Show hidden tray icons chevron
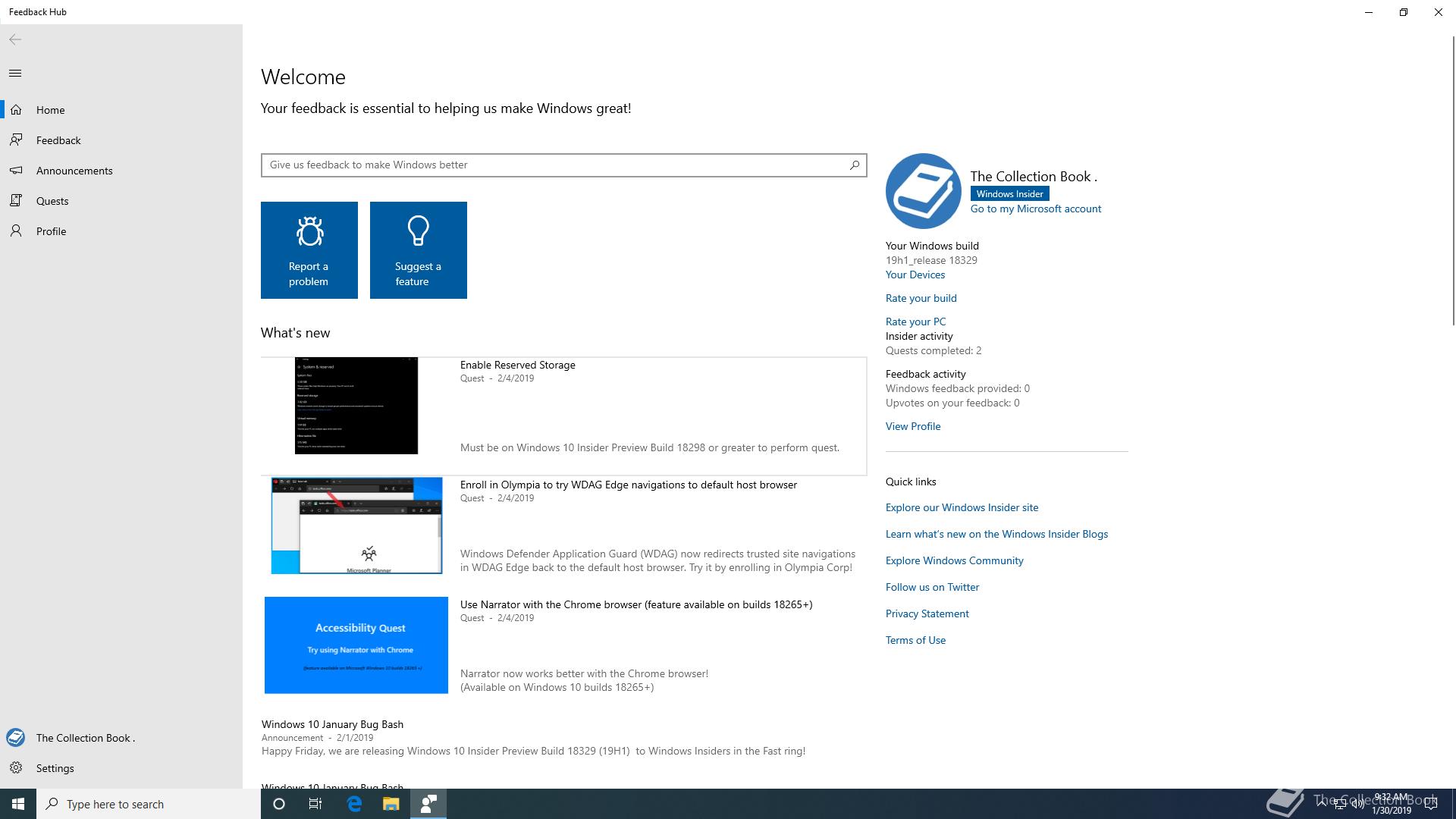 pos(1322,804)
